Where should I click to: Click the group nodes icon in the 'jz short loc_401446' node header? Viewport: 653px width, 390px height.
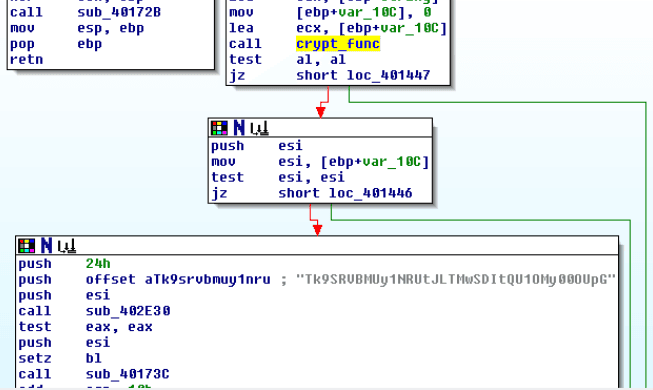click(x=260, y=128)
